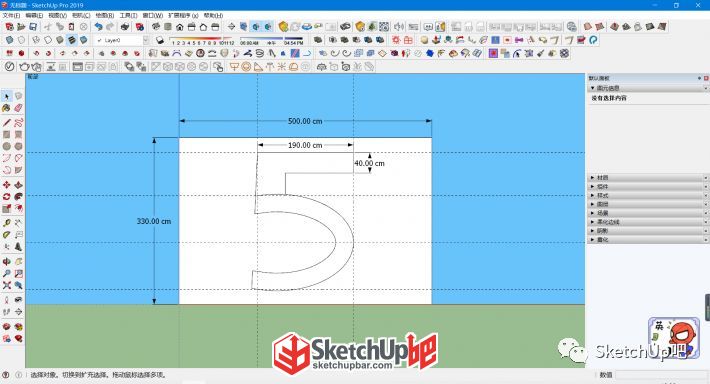Open the 扩展程序 Extensions menu
Viewport: 710px width, 384px height.
pyautogui.click(x=183, y=15)
